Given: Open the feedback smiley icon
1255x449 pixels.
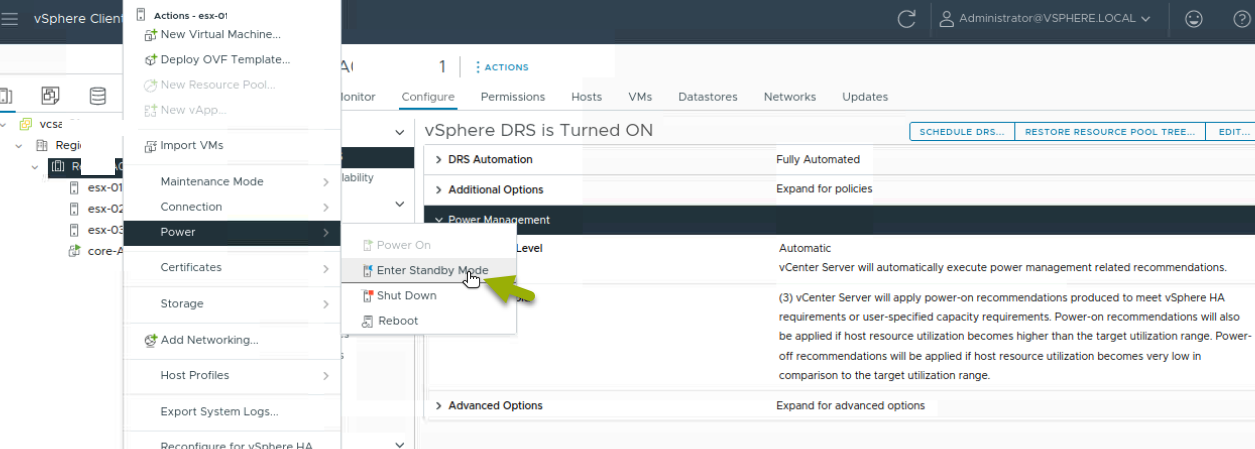Looking at the screenshot, I should pyautogui.click(x=1193, y=18).
